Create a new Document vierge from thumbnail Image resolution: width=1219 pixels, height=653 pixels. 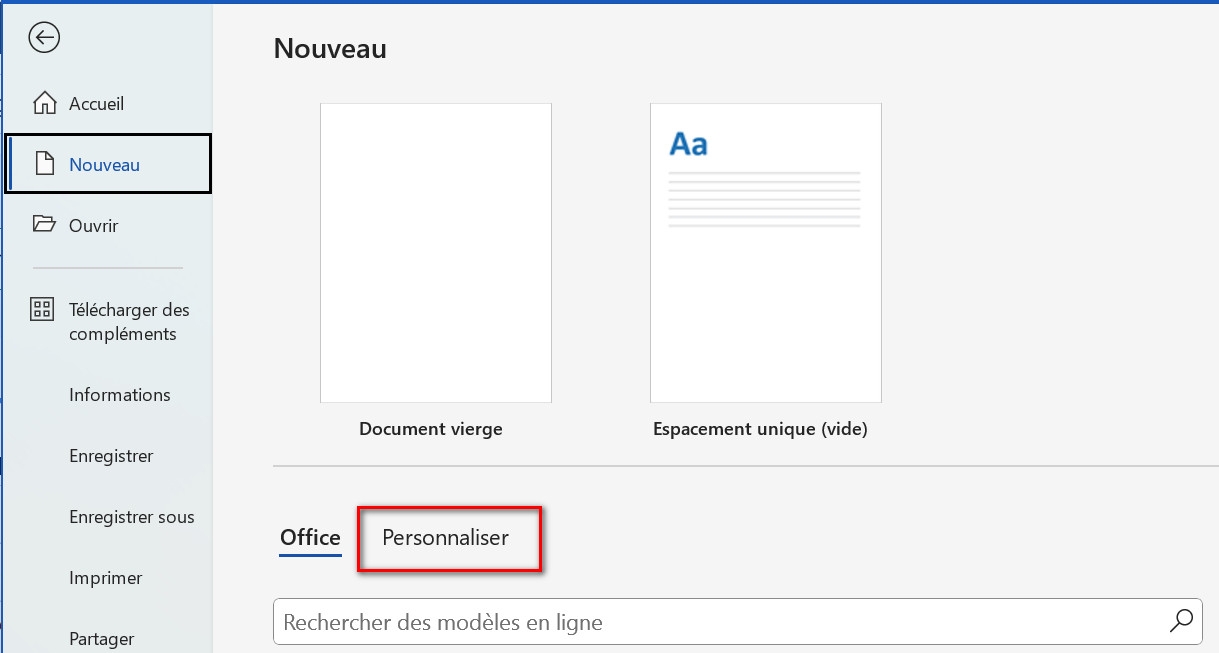coord(435,252)
